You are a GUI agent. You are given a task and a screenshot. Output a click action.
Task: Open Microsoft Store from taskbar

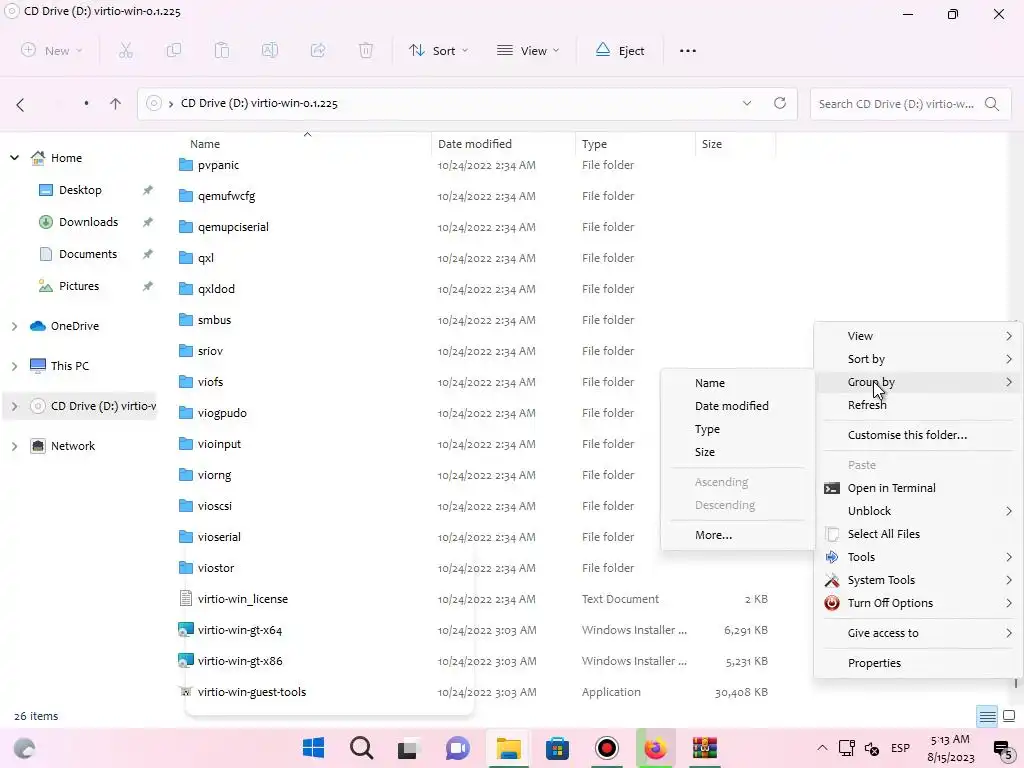[557, 748]
